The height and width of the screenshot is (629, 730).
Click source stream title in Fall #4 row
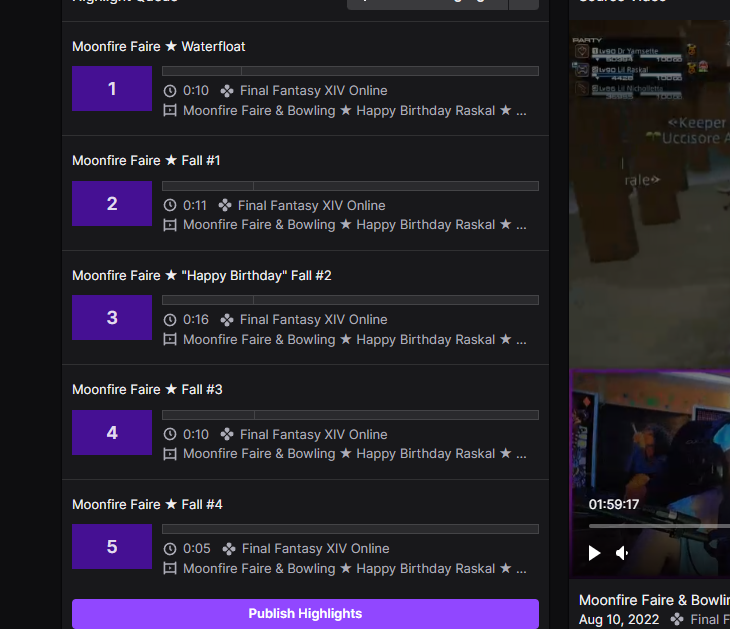point(355,569)
